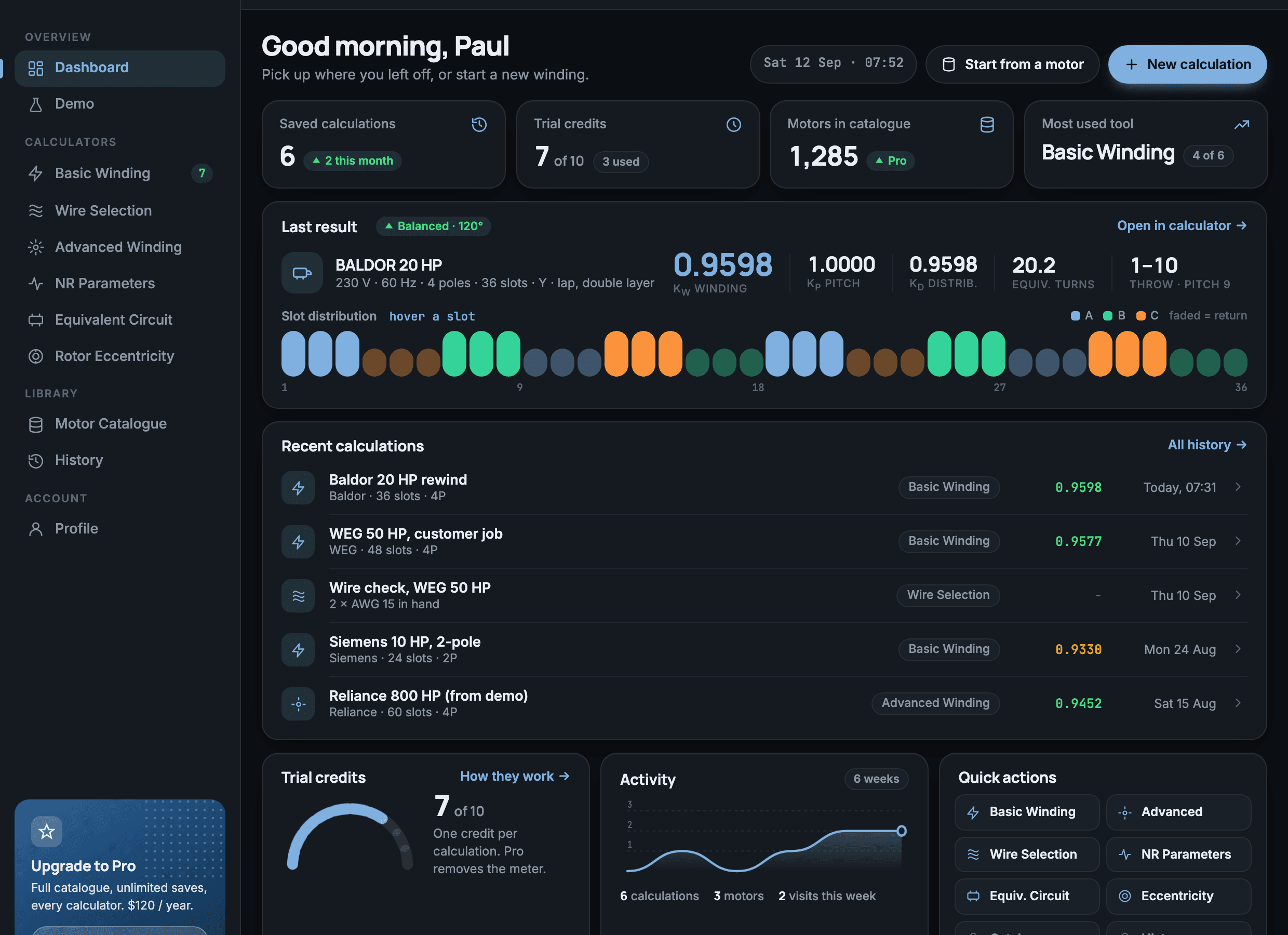
Task: Open Advanced Winding from the sidebar
Action: click(120, 247)
